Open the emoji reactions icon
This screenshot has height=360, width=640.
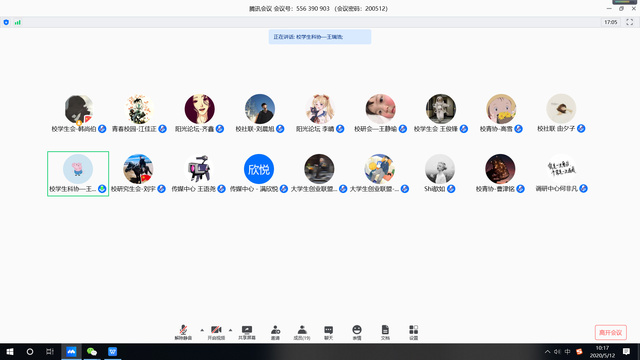pyautogui.click(x=357, y=332)
